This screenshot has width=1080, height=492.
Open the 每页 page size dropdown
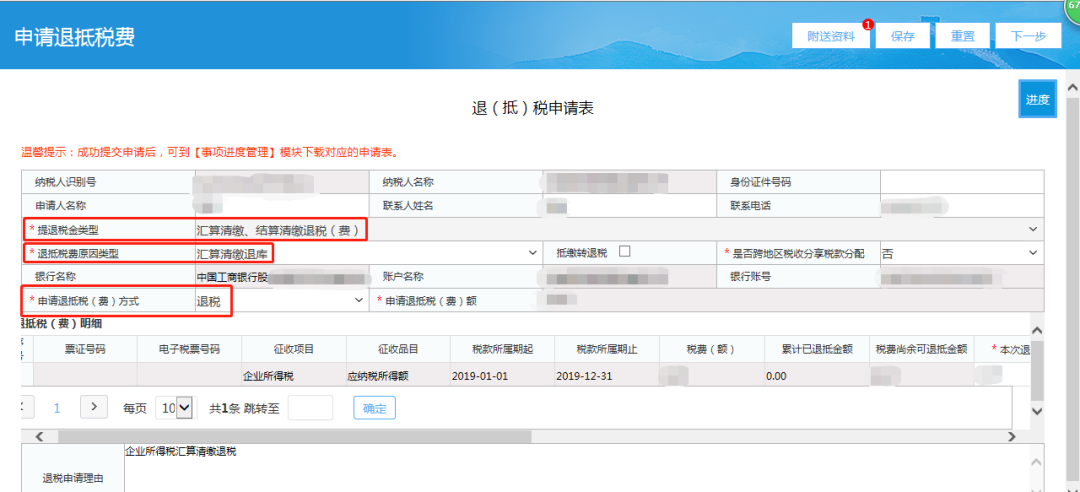coord(176,407)
